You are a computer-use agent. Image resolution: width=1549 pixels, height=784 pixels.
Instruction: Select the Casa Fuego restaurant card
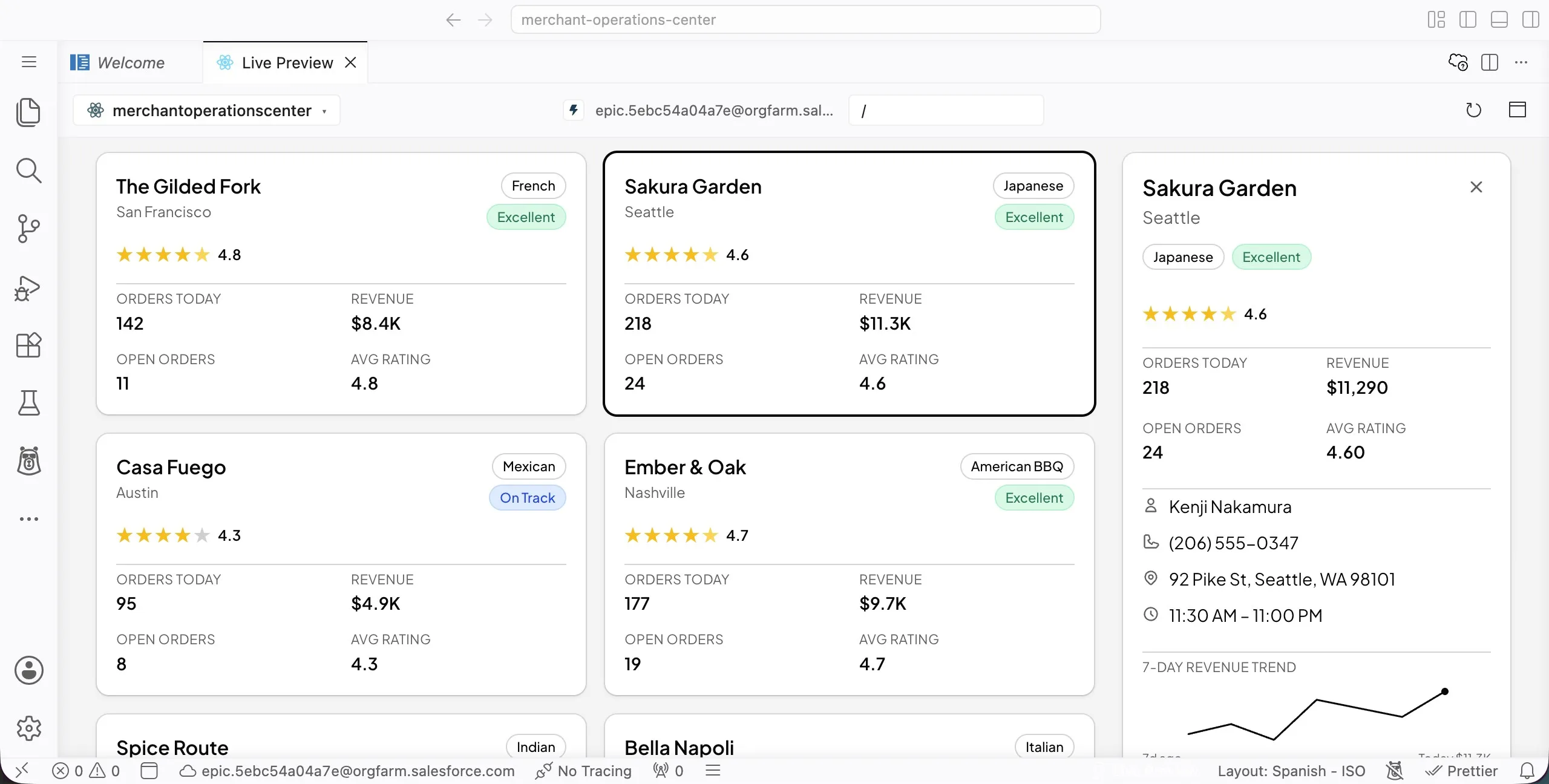coord(341,564)
